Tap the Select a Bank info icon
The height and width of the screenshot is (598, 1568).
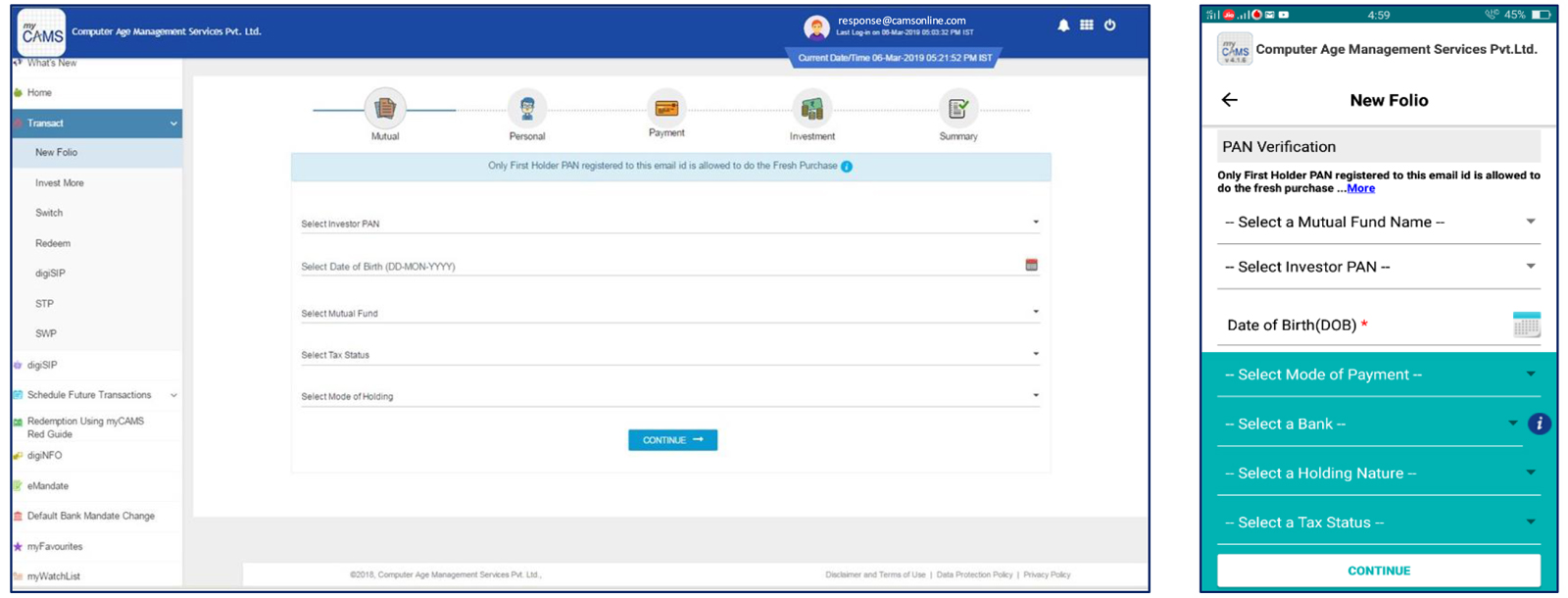click(1539, 424)
